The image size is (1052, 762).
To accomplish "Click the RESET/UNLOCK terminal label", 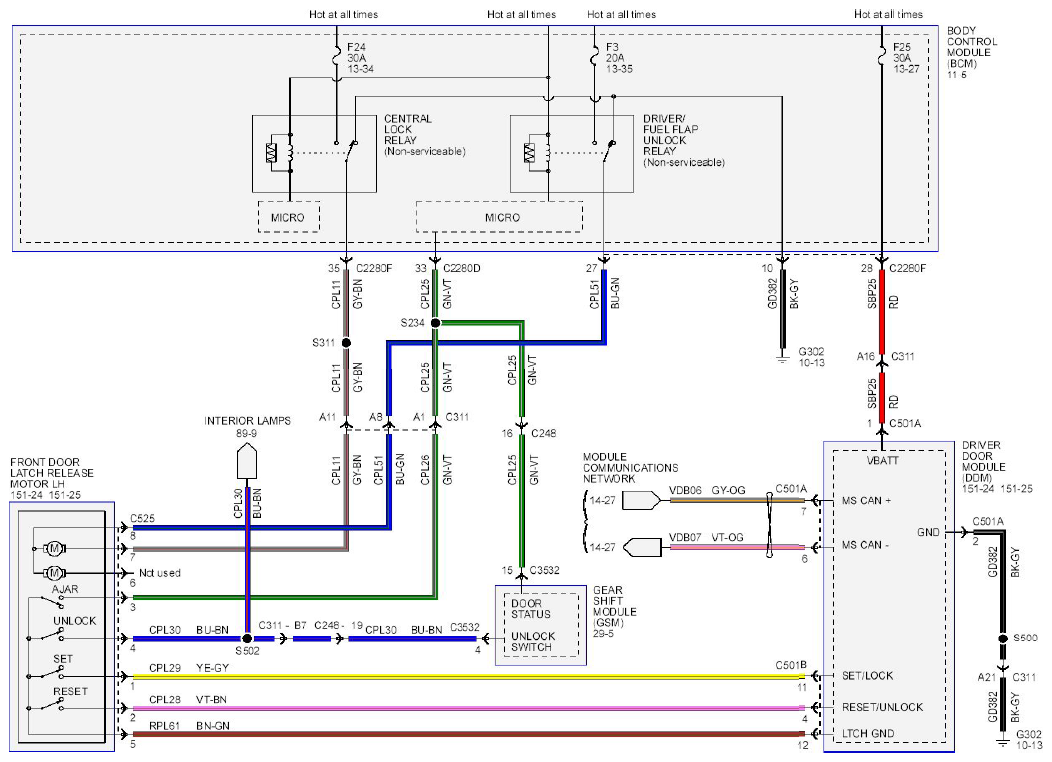I will (x=882, y=707).
